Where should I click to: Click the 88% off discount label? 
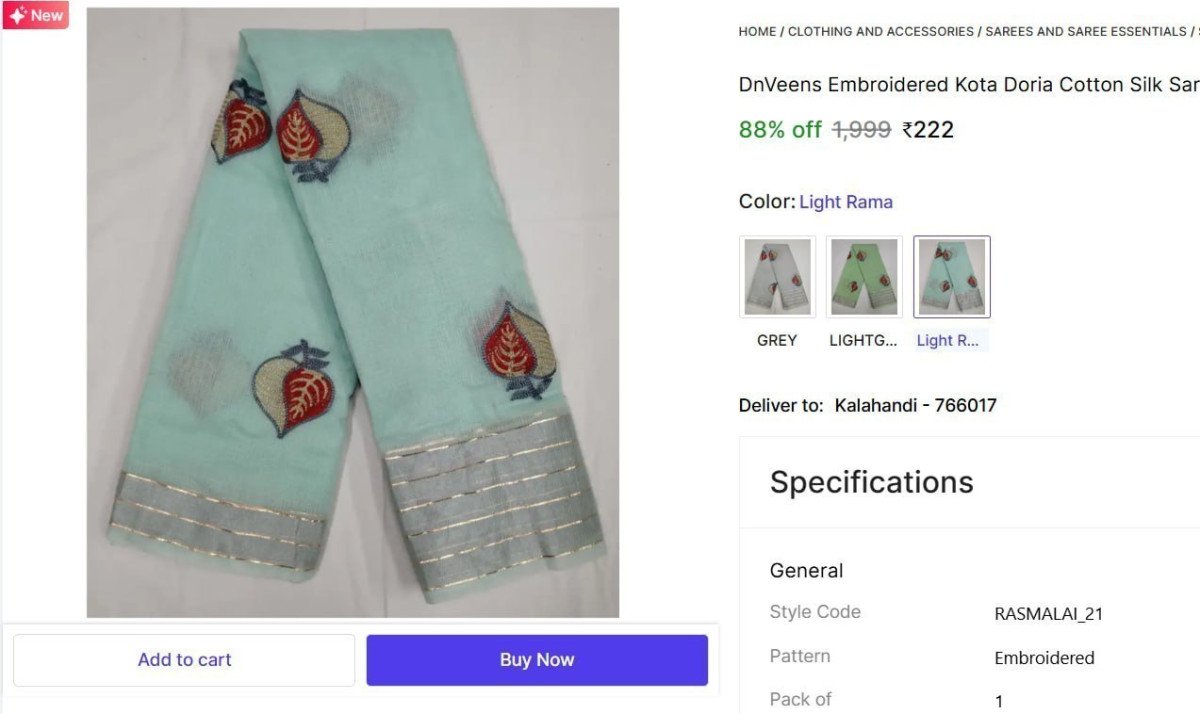(780, 128)
